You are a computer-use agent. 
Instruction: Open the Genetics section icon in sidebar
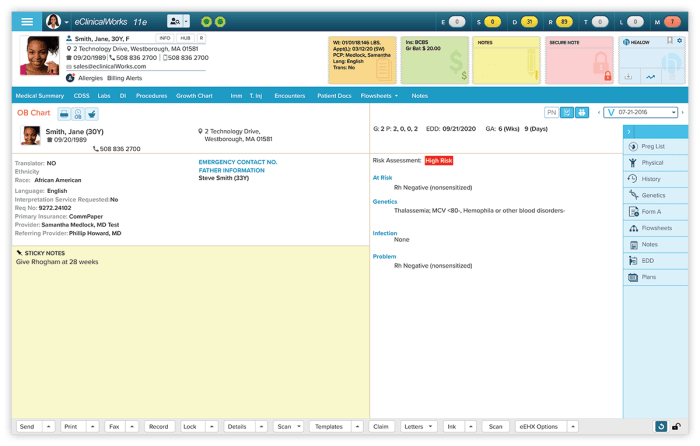(633, 195)
